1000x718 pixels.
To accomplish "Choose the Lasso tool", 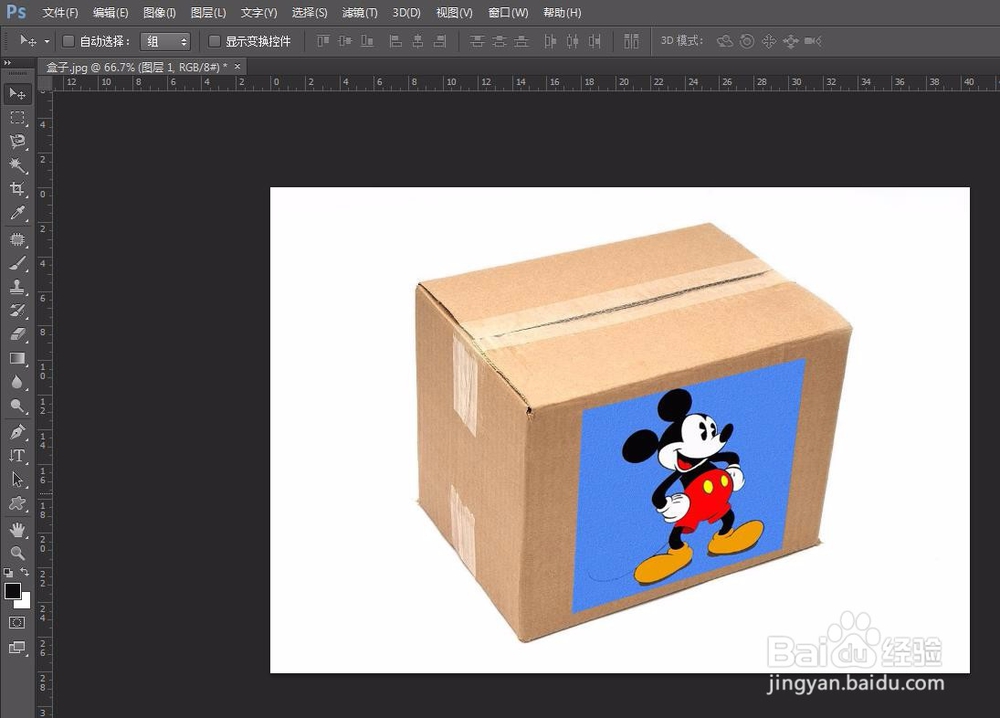I will (x=17, y=141).
